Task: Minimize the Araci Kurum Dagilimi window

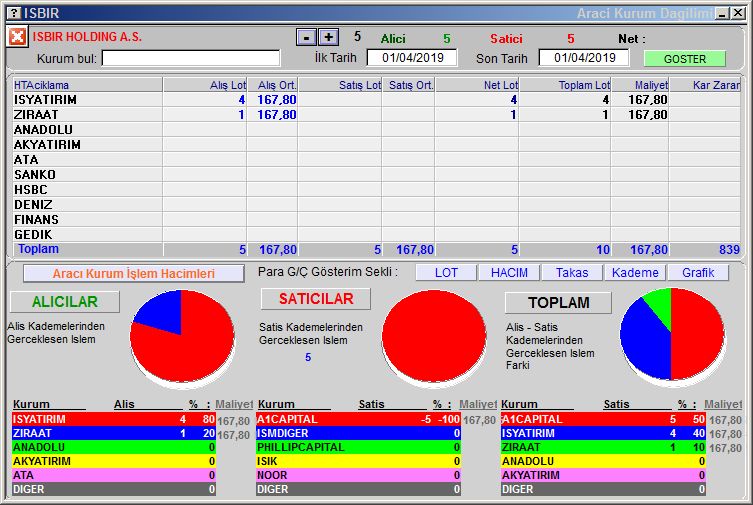Action: [x=722, y=13]
